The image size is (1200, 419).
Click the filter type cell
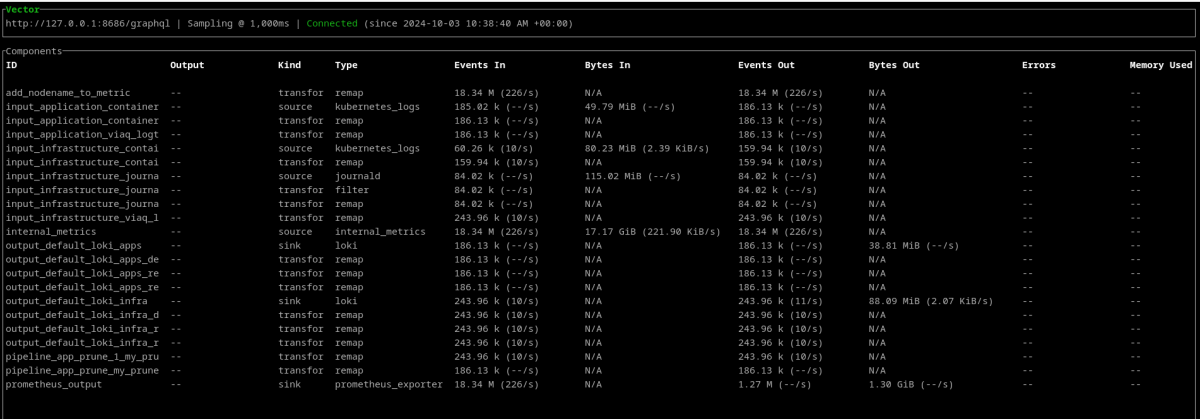pos(352,189)
